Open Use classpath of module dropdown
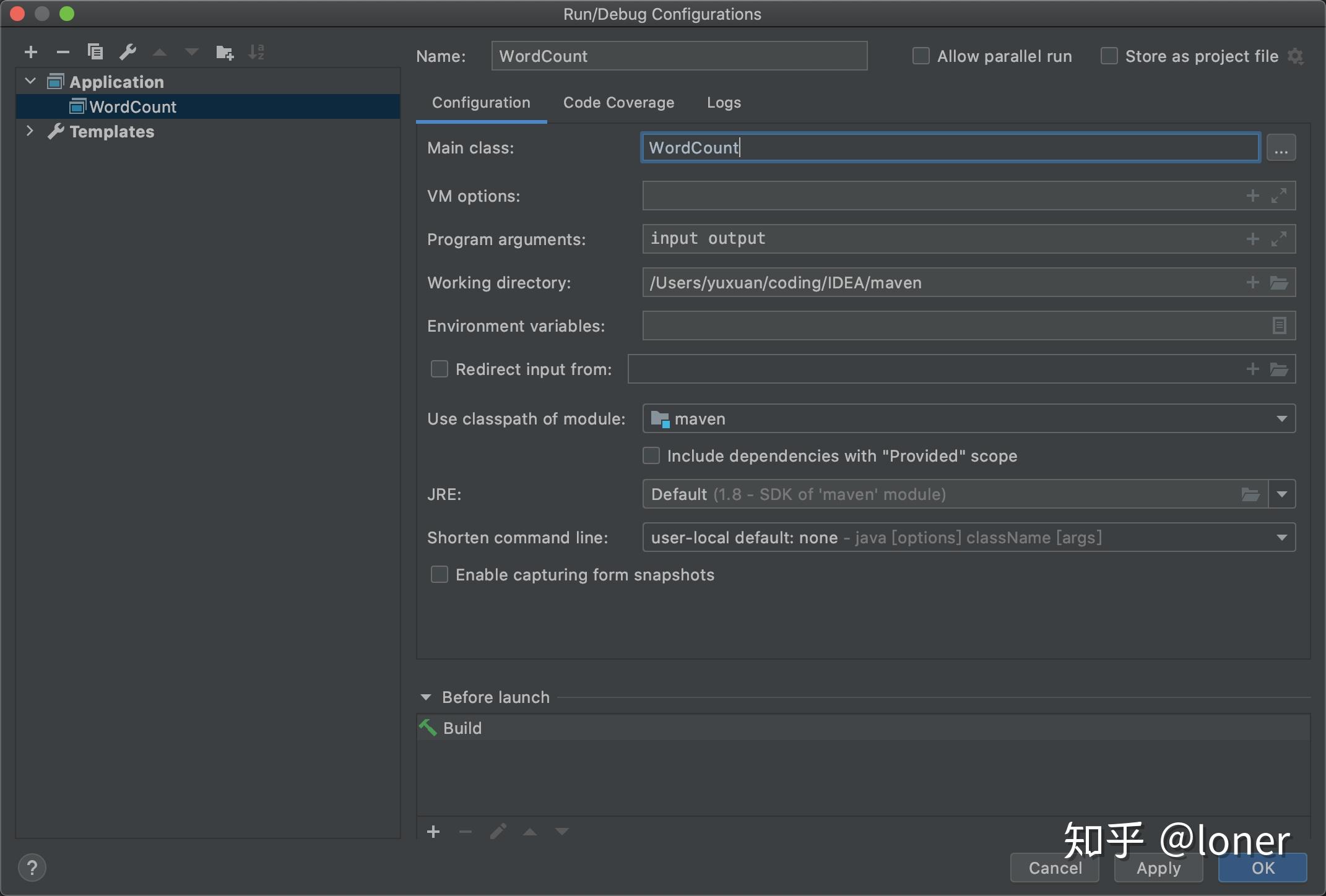 (x=969, y=419)
